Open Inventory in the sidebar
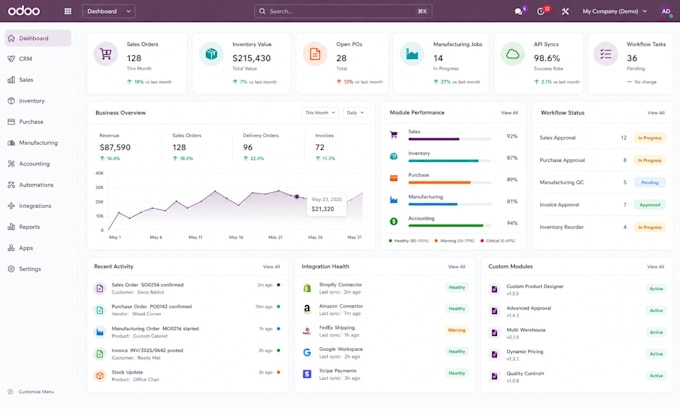The image size is (680, 409). pos(38,101)
